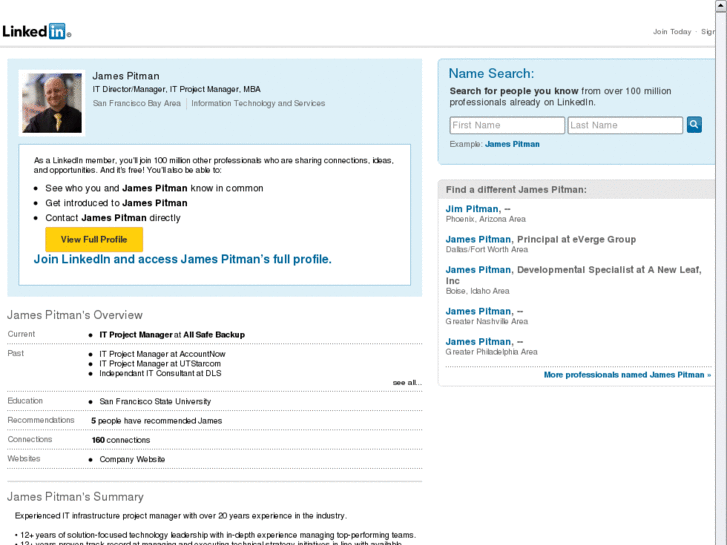Click the name search magnifier button
The height and width of the screenshot is (545, 727).
point(694,125)
